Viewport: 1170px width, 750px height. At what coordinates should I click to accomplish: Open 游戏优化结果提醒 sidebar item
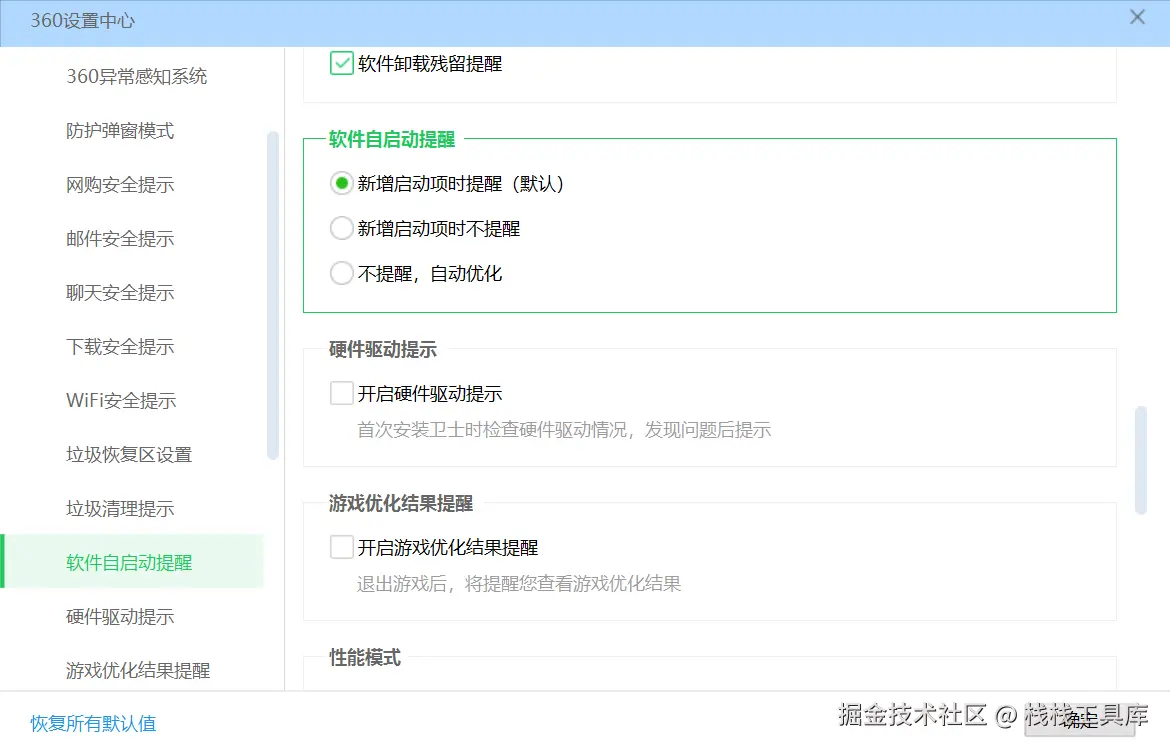[x=138, y=671]
